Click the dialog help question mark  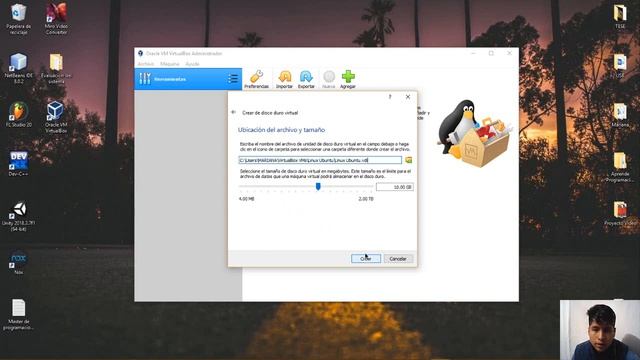[390, 97]
